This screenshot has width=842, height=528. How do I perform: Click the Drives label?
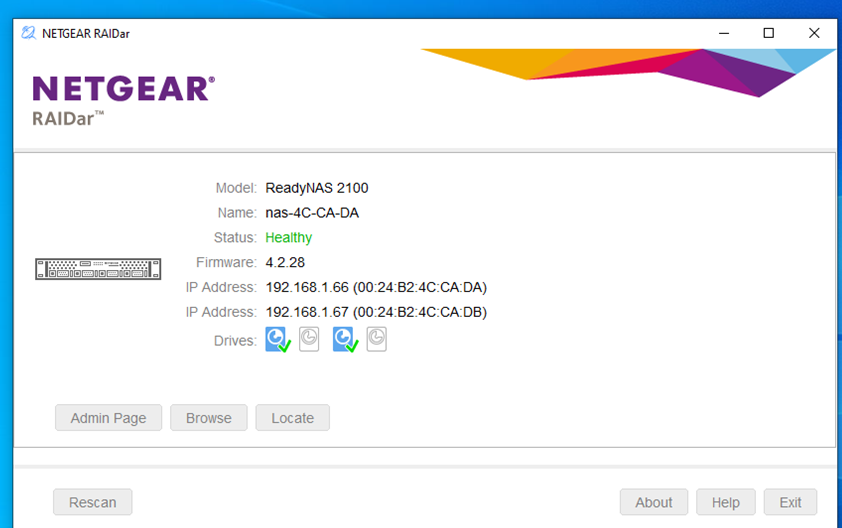pos(235,341)
